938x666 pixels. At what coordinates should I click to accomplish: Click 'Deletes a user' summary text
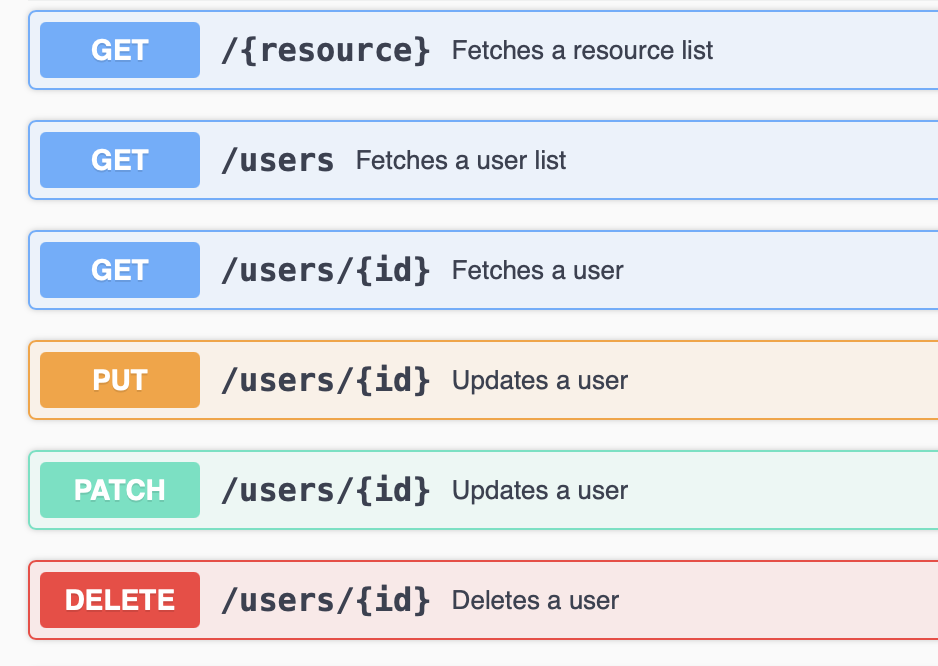click(536, 600)
